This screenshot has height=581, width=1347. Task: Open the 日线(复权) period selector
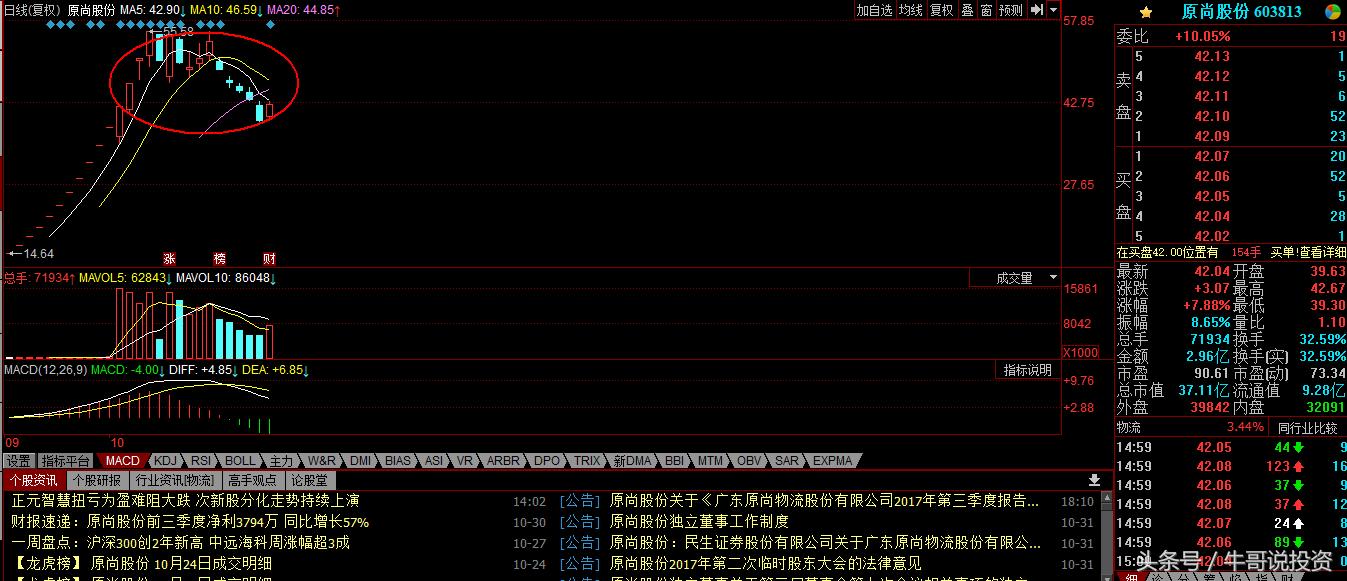point(30,10)
